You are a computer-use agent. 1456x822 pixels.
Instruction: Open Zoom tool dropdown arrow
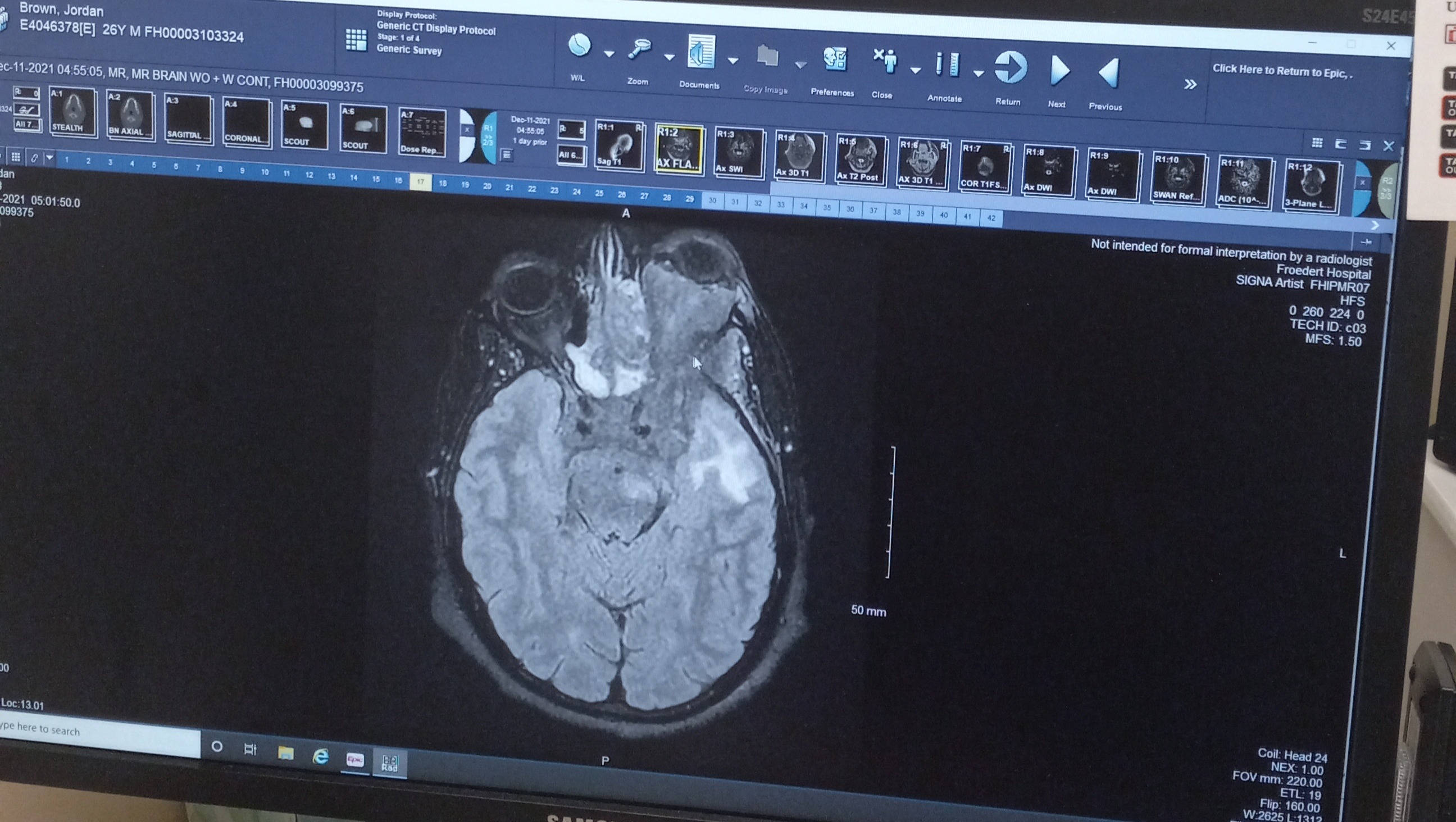click(x=669, y=57)
